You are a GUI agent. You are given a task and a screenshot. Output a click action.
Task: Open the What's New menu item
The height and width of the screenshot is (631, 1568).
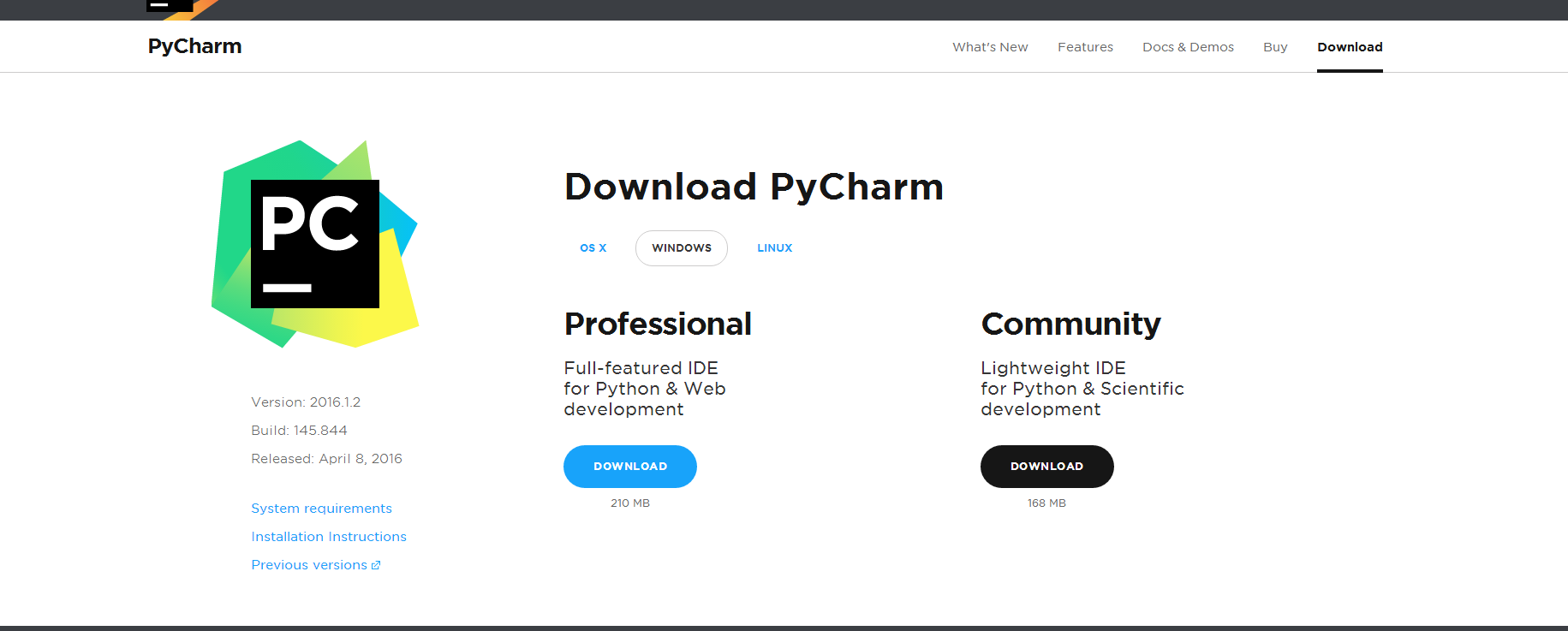pyautogui.click(x=990, y=47)
